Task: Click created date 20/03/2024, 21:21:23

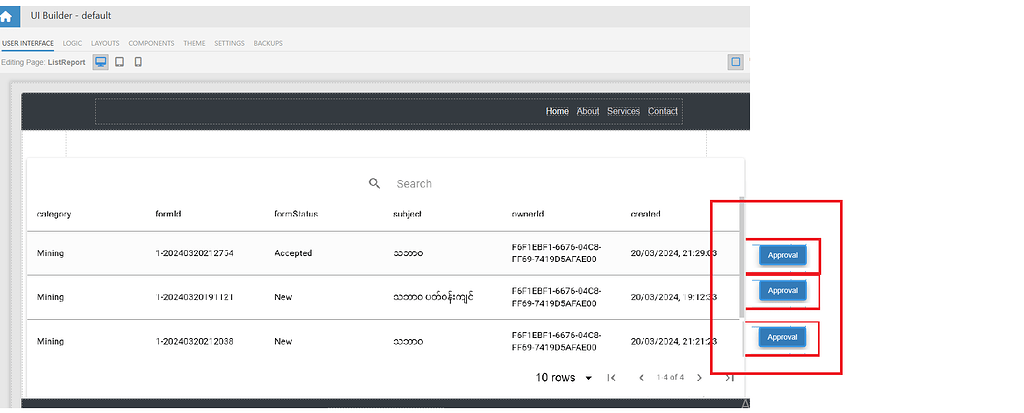Action: 674,341
